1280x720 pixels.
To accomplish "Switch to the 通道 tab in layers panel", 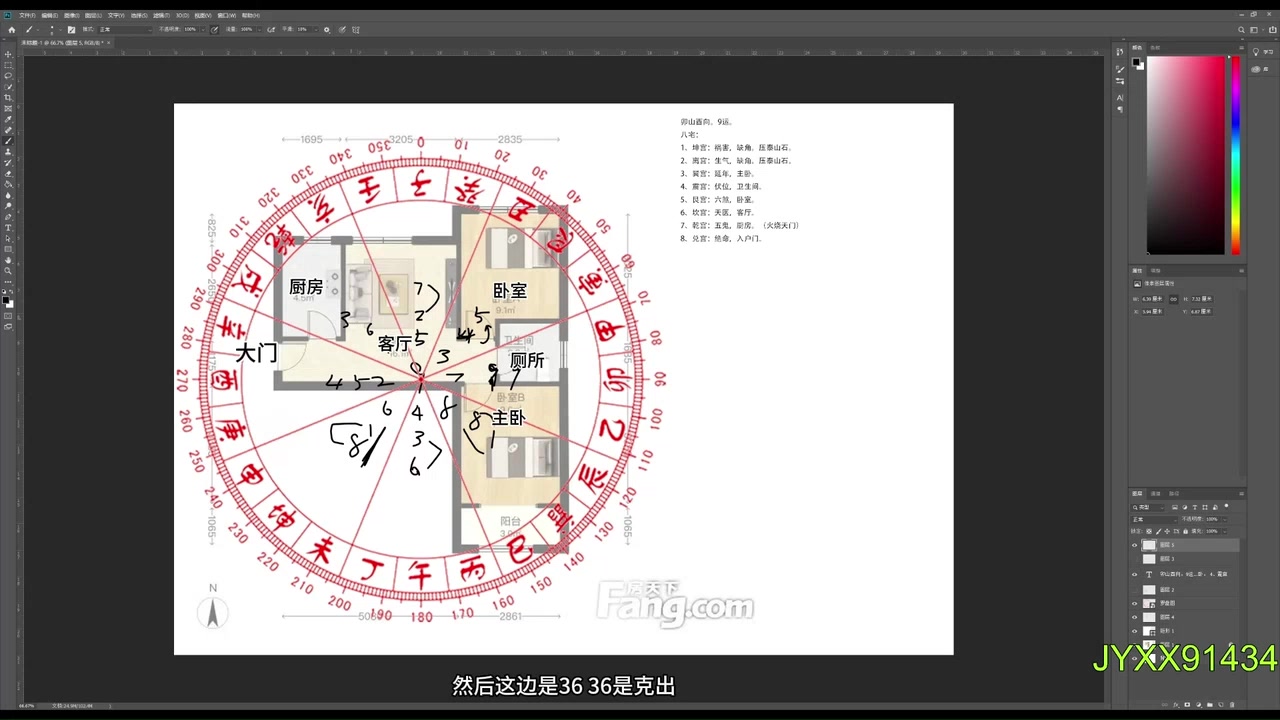I will (1155, 493).
